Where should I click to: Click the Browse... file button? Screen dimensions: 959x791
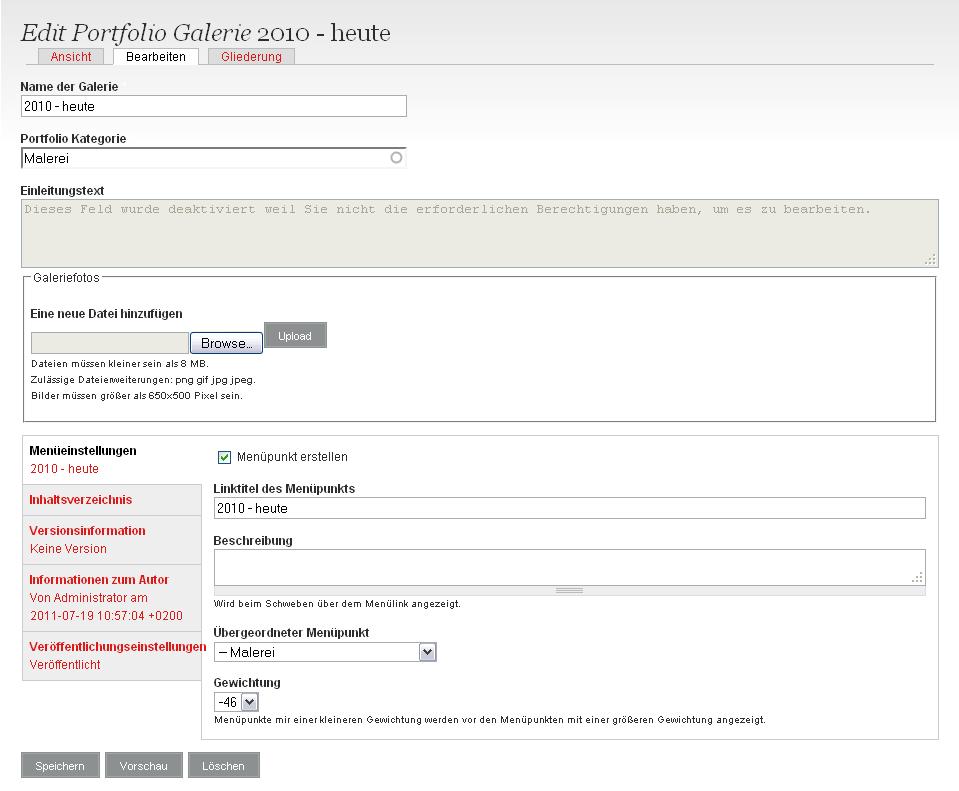point(226,343)
